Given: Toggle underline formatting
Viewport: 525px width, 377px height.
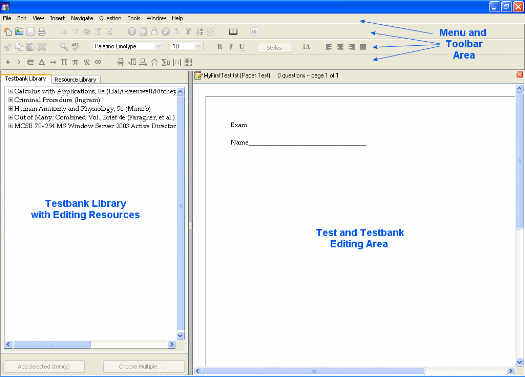Looking at the screenshot, I should (242, 47).
